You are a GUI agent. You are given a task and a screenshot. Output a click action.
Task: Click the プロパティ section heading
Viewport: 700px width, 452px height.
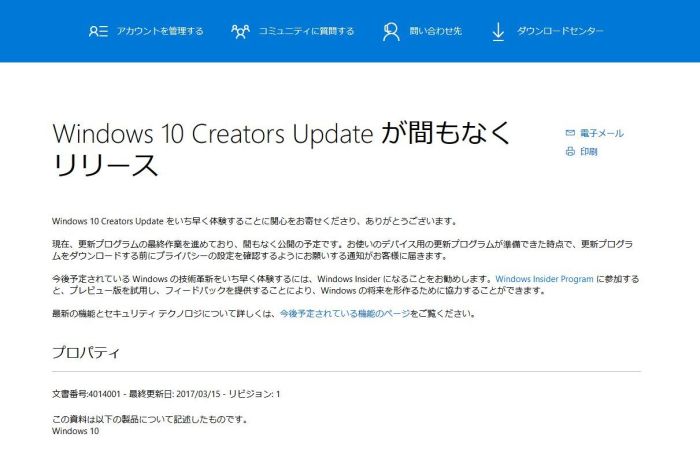click(x=85, y=353)
